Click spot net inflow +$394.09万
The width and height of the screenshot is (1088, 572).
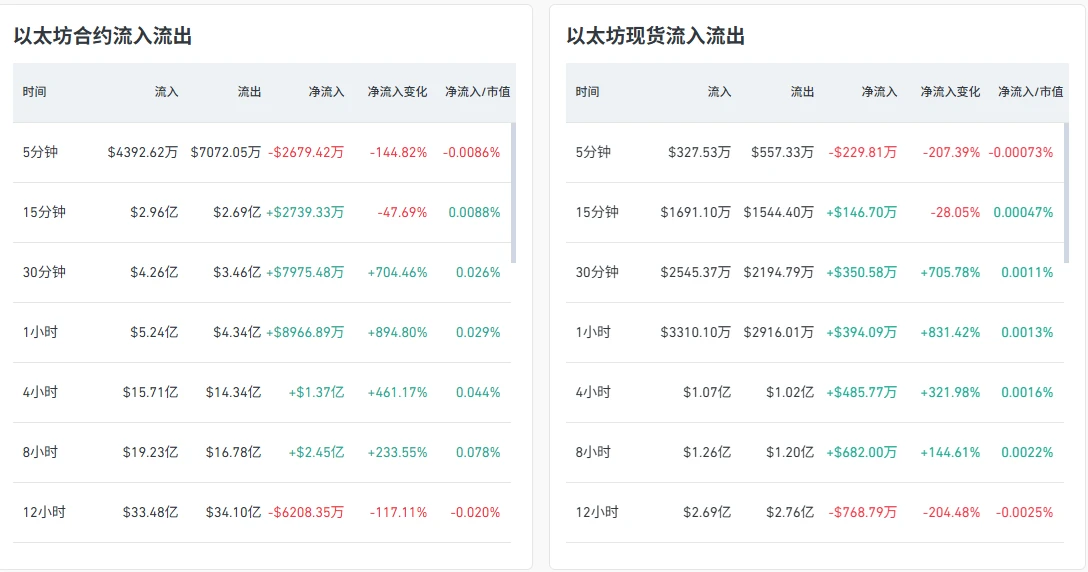[862, 333]
